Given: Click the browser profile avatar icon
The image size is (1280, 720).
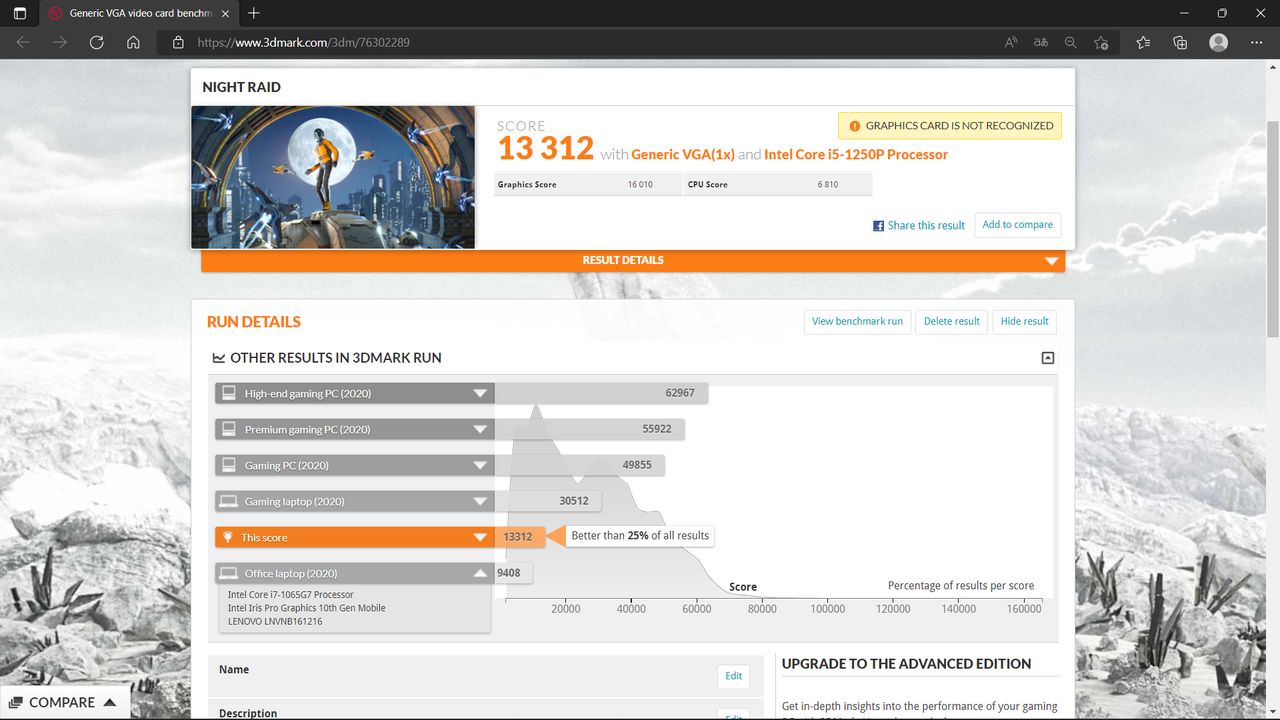Looking at the screenshot, I should pyautogui.click(x=1218, y=42).
